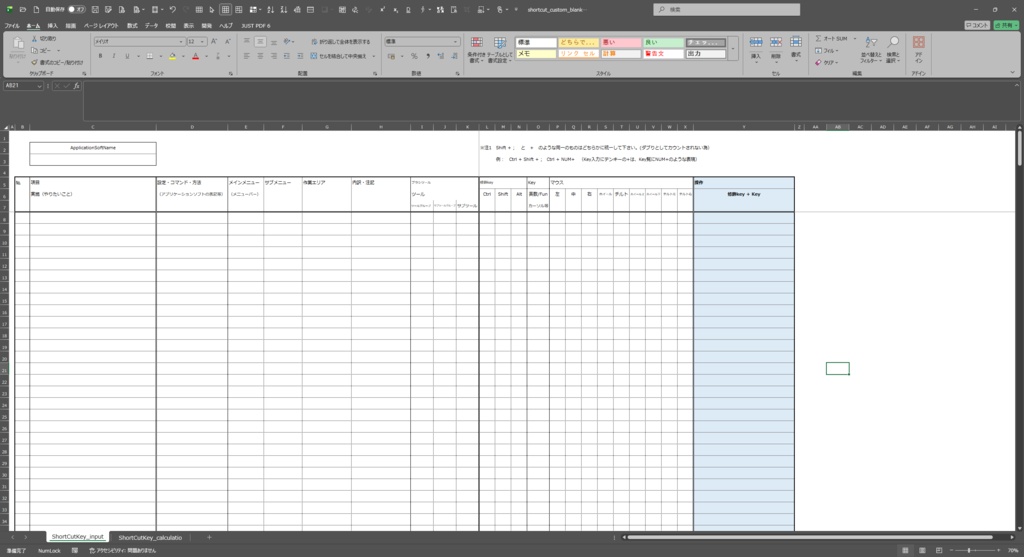Screen dimensions: 1024x557
Task: Apply the red font color A
Action: tap(195, 56)
